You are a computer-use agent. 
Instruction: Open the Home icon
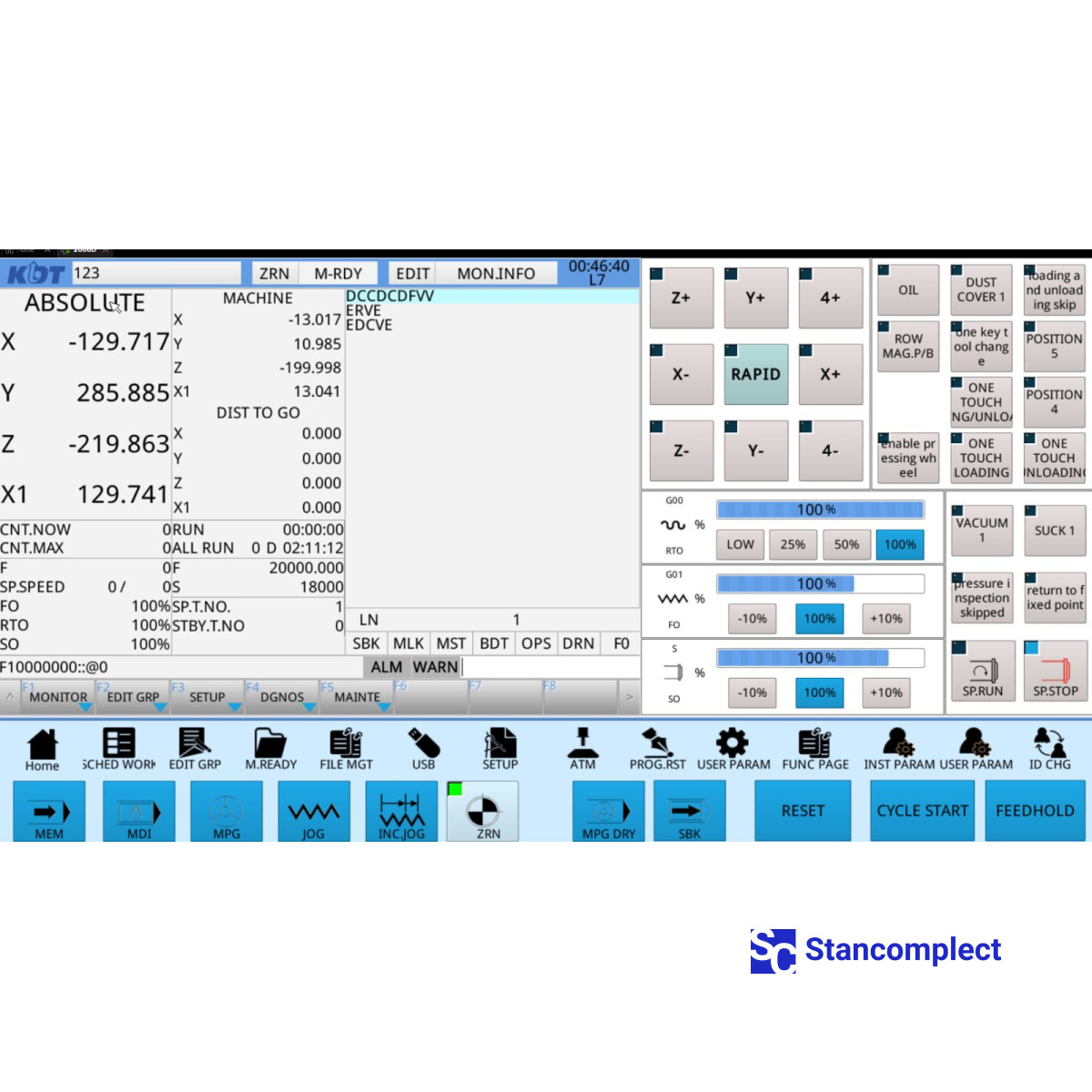(42, 750)
